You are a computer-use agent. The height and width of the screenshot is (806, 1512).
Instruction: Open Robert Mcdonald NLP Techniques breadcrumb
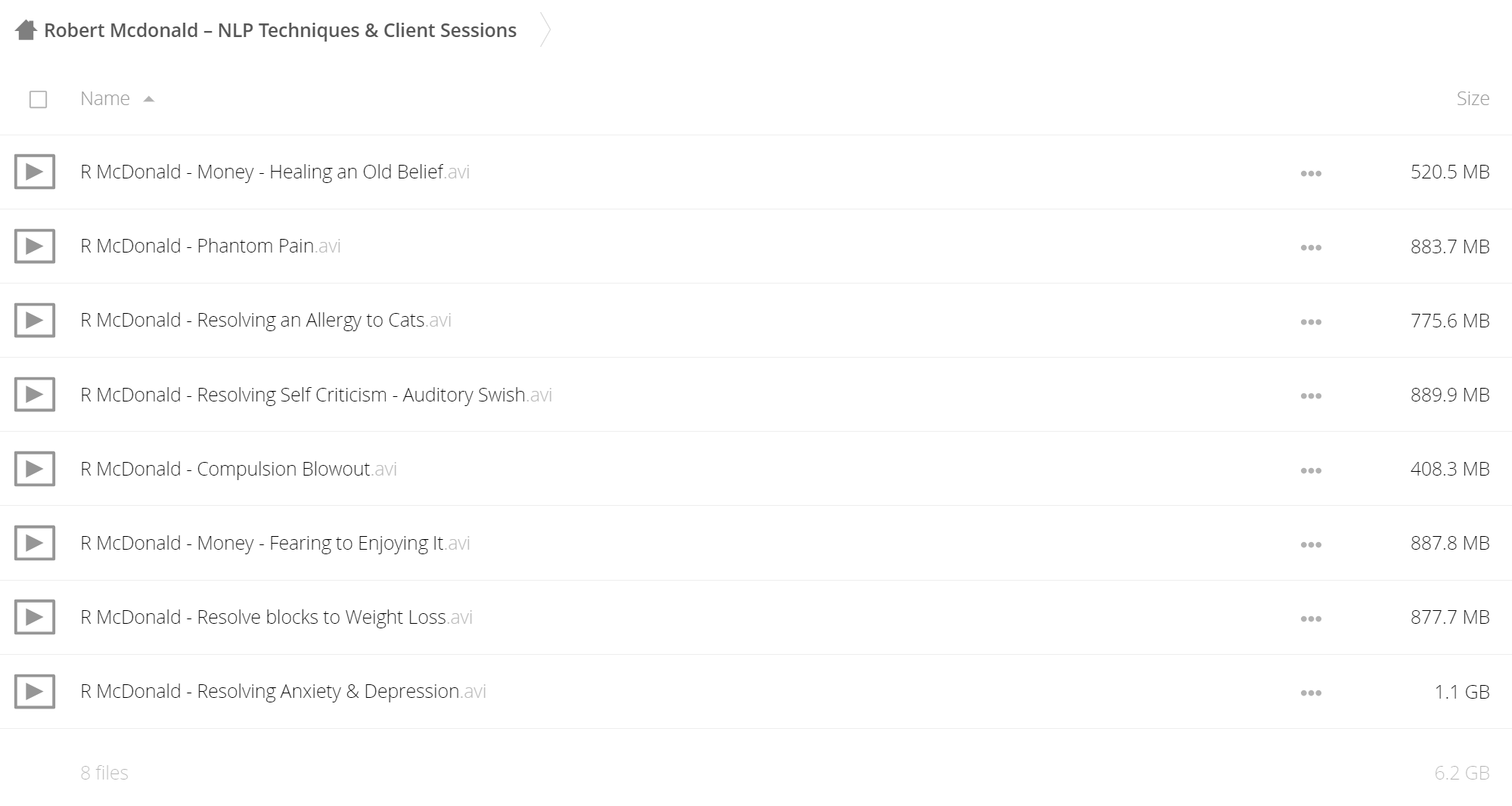(280, 30)
